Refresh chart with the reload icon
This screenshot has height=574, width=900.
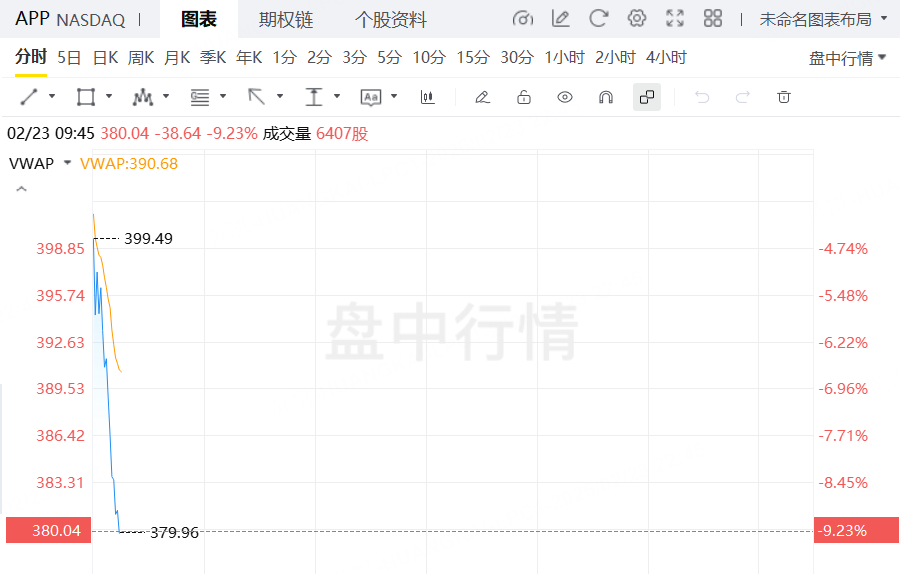click(598, 19)
